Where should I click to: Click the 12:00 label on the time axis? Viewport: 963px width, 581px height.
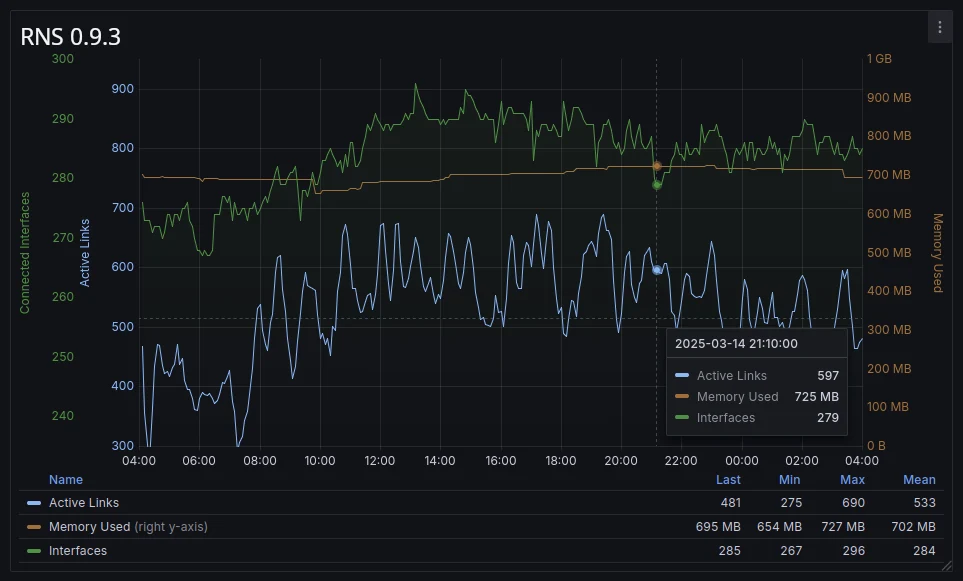[380, 461]
